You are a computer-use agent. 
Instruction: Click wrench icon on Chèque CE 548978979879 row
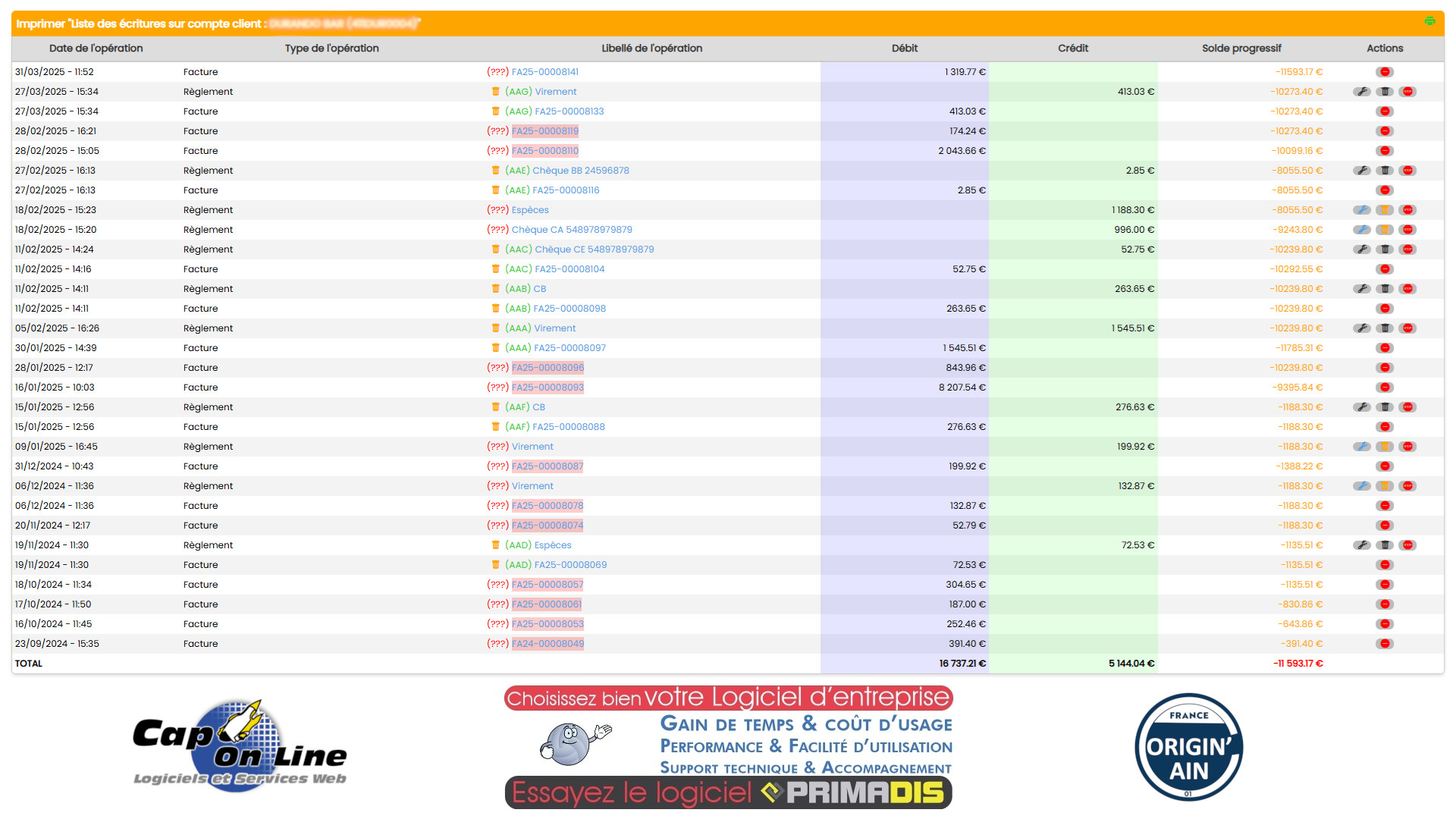tap(1362, 249)
